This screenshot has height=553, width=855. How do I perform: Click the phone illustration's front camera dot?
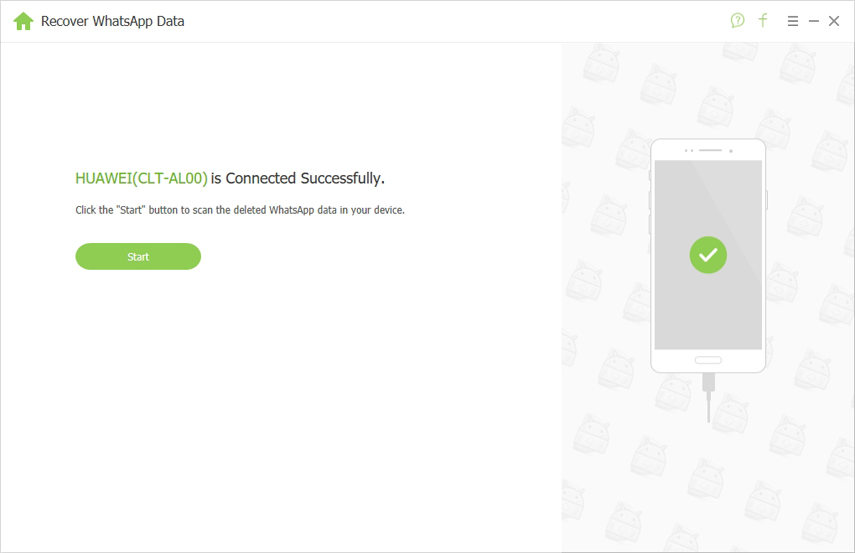[731, 151]
